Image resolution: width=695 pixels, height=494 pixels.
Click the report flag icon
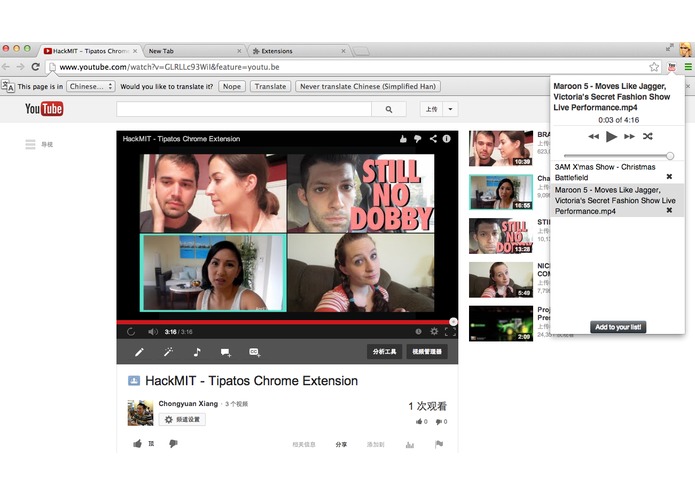pos(439,444)
